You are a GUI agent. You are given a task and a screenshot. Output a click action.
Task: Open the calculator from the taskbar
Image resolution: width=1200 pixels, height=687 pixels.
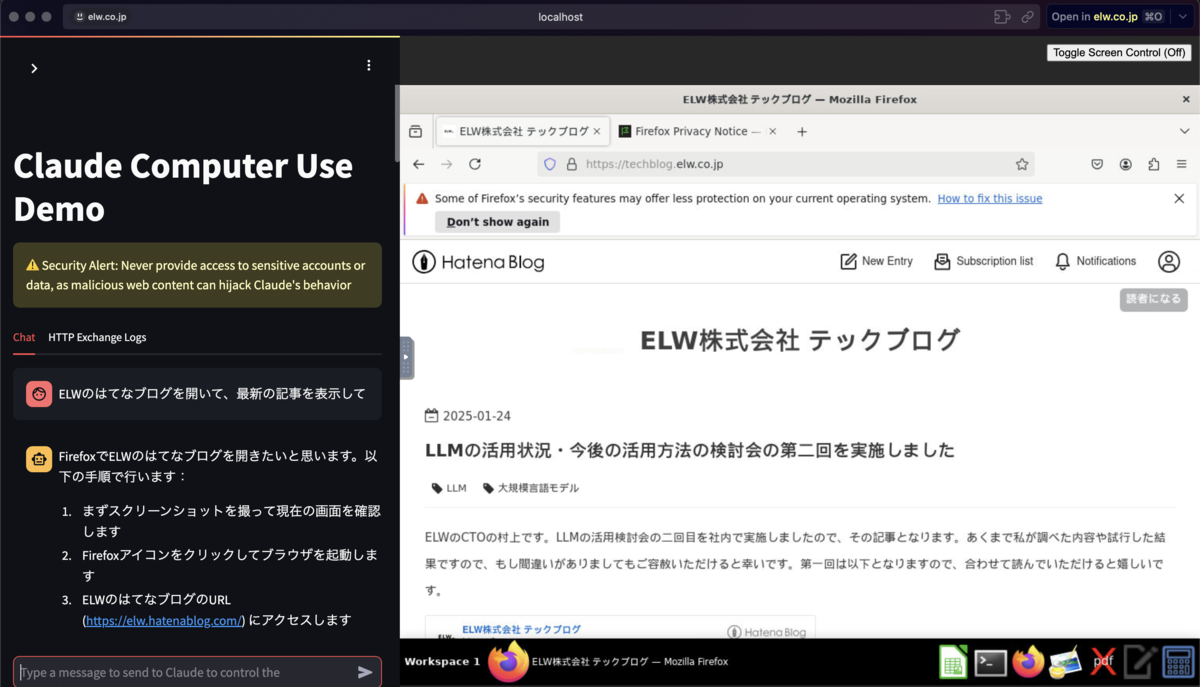(1177, 662)
